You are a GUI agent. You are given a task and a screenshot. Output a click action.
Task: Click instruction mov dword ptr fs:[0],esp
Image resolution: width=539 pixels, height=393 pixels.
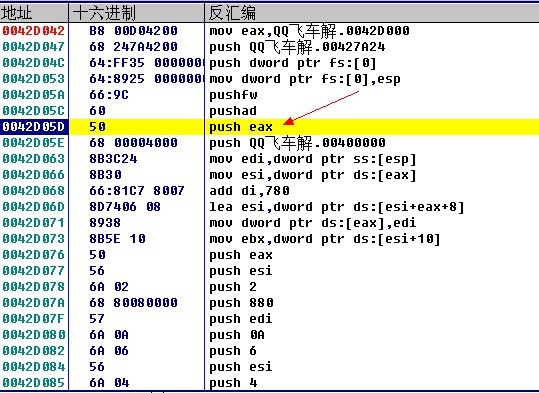coord(305,79)
